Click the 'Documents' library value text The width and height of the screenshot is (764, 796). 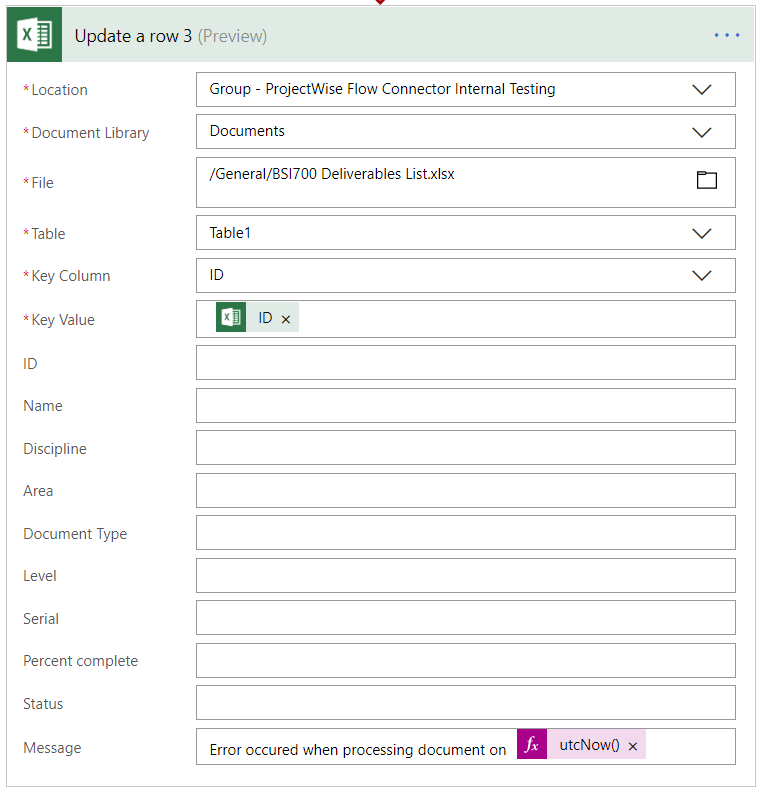click(x=247, y=131)
